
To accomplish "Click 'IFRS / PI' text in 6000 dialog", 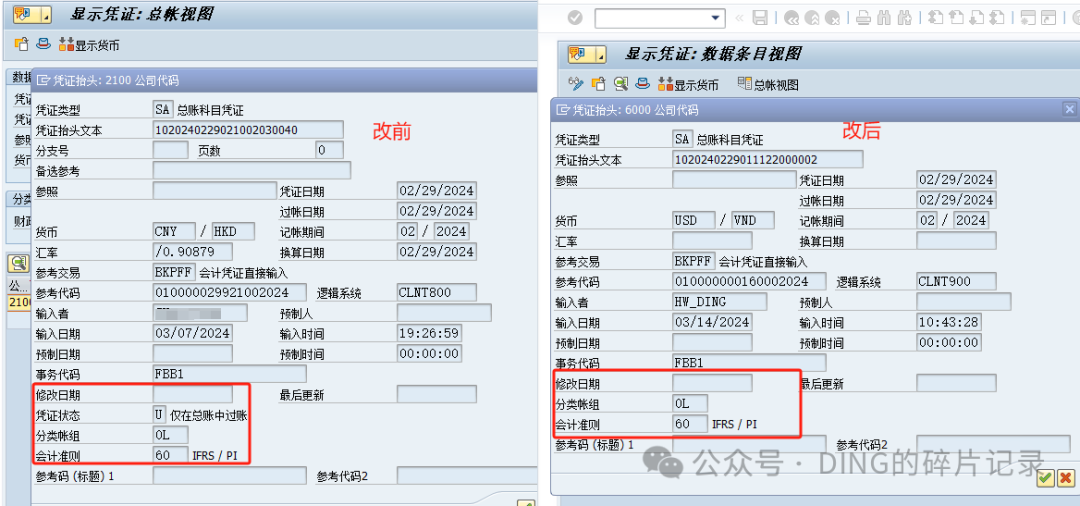I will [735, 424].
